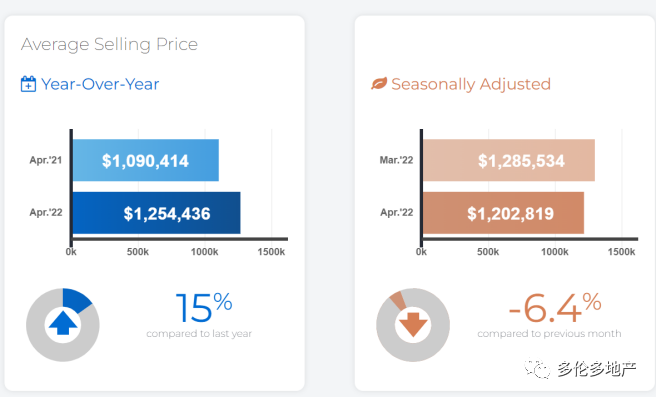This screenshot has width=657, height=397.
Task: Click the 'compared to previous month' caption
Action: (549, 334)
